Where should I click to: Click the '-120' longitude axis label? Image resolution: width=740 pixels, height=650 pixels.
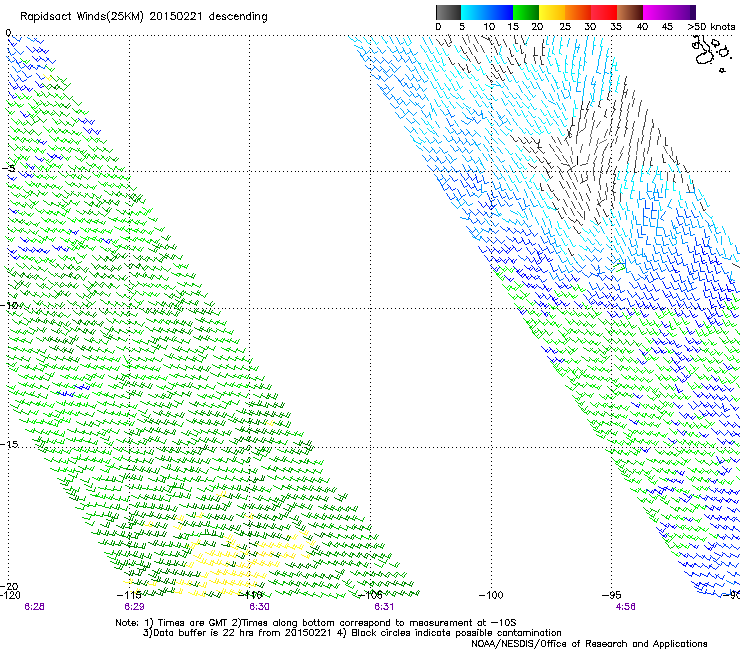10,595
